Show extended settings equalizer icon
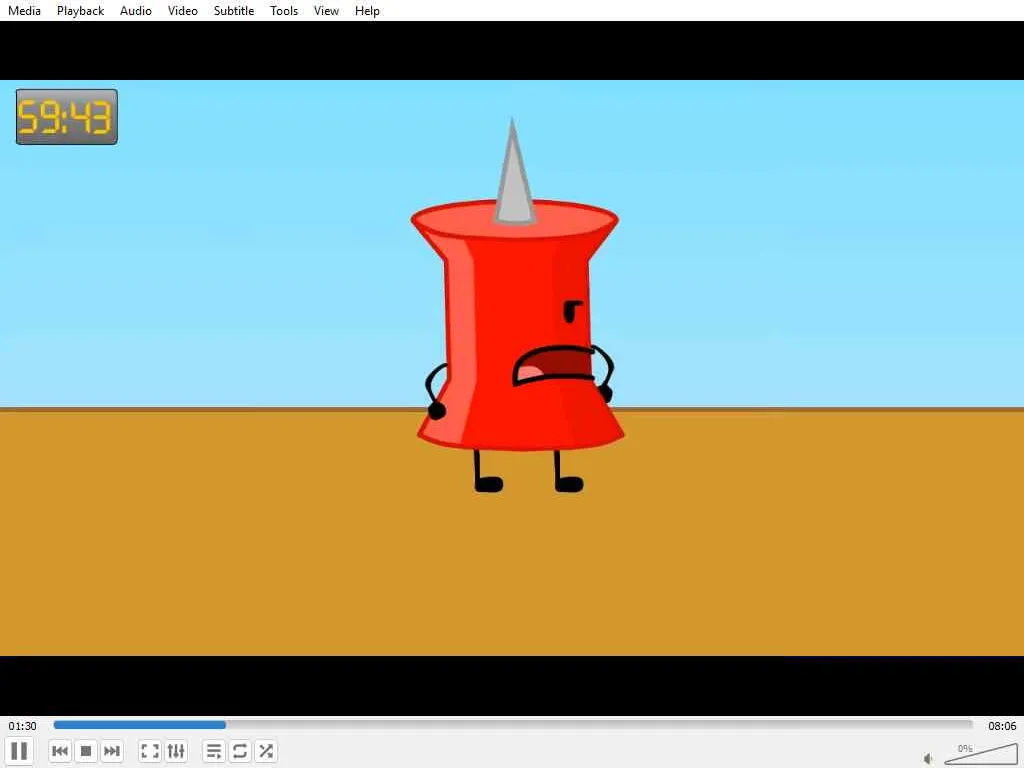The height and width of the screenshot is (768, 1024). [176, 751]
